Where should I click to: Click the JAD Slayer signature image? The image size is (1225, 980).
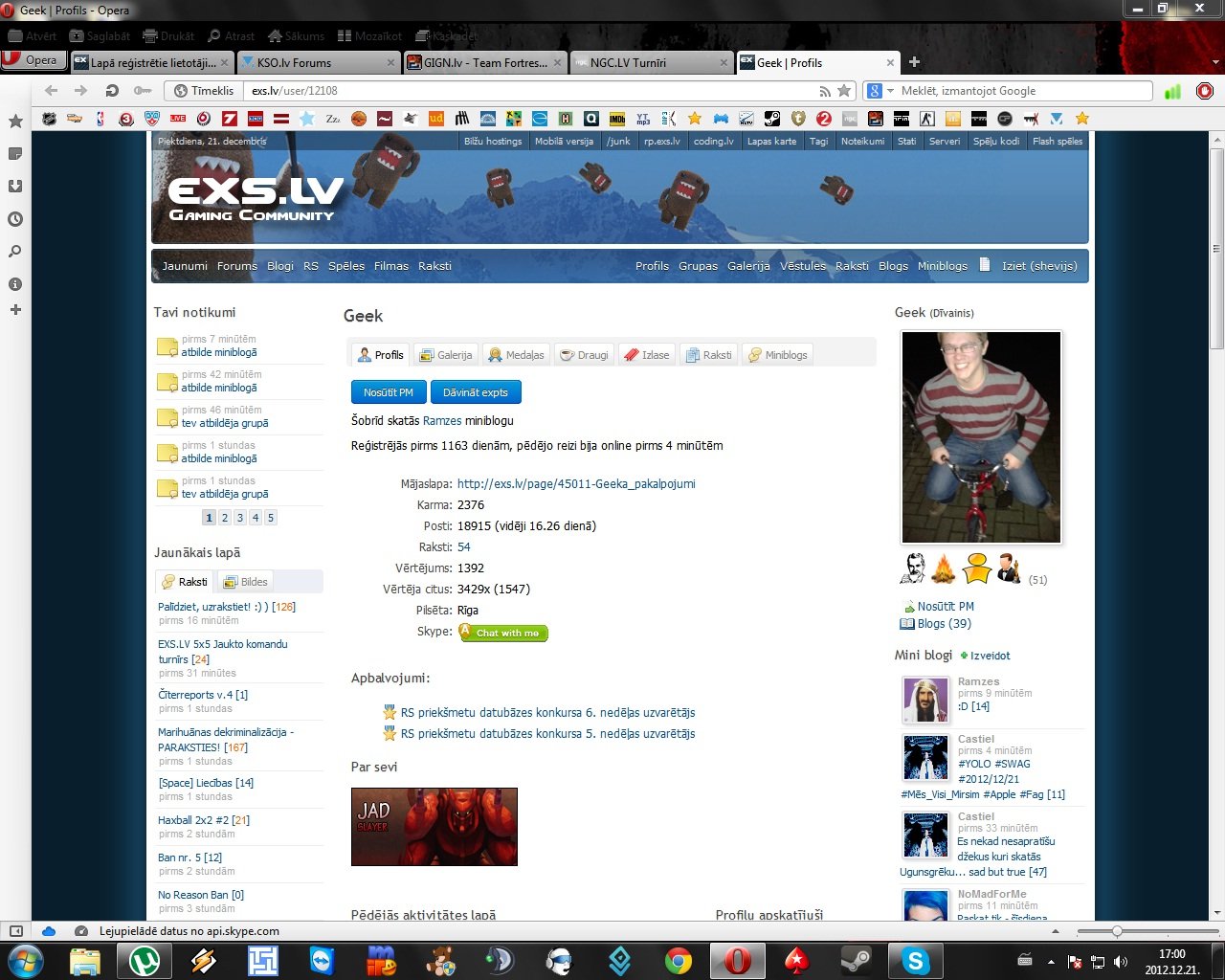pyautogui.click(x=434, y=827)
